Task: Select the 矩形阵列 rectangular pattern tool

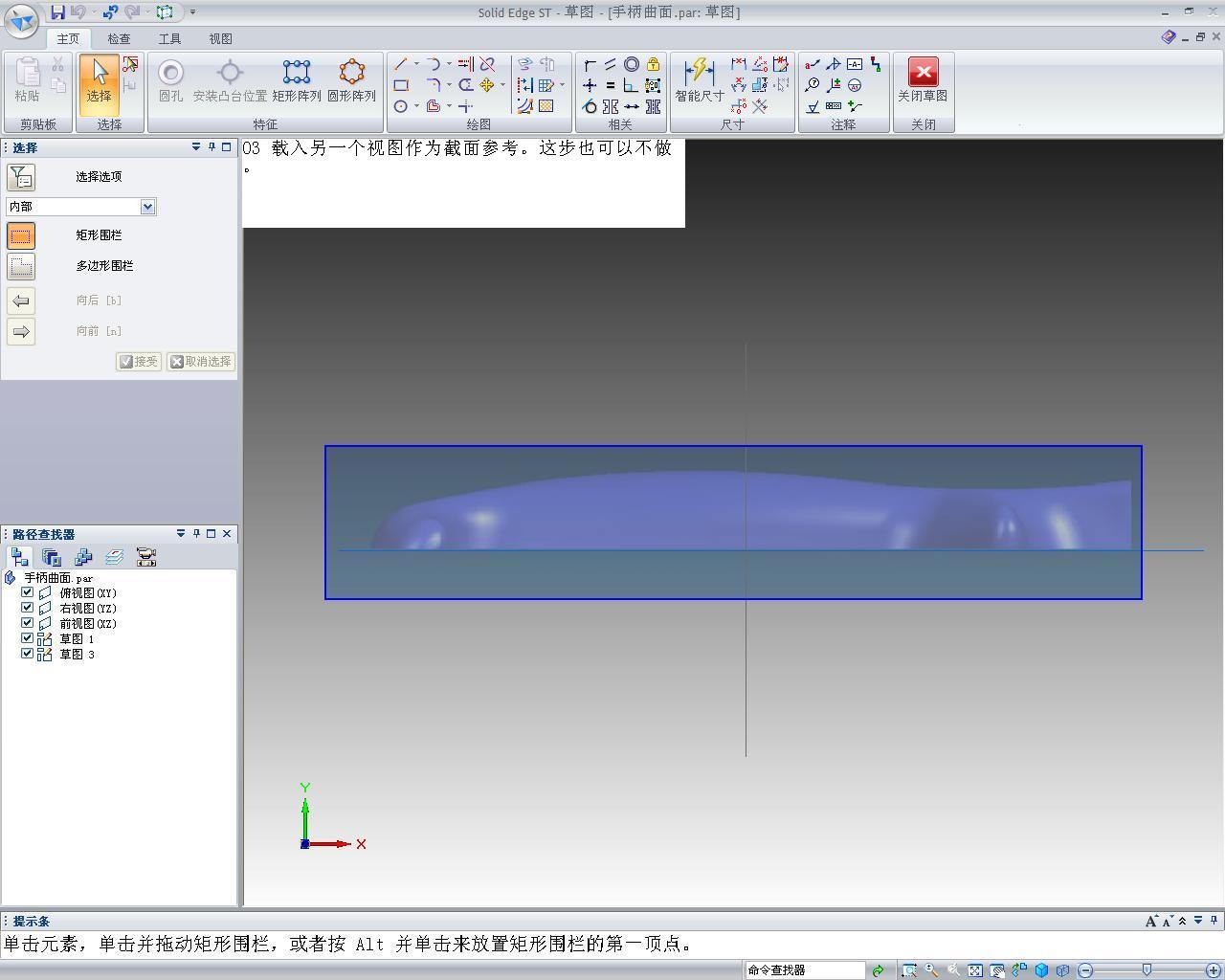Action: [297, 81]
